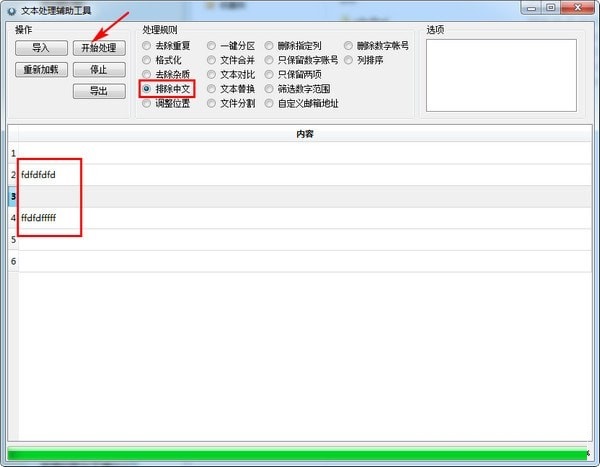
Task: Select the 文本替换 option
Action: tap(231, 89)
